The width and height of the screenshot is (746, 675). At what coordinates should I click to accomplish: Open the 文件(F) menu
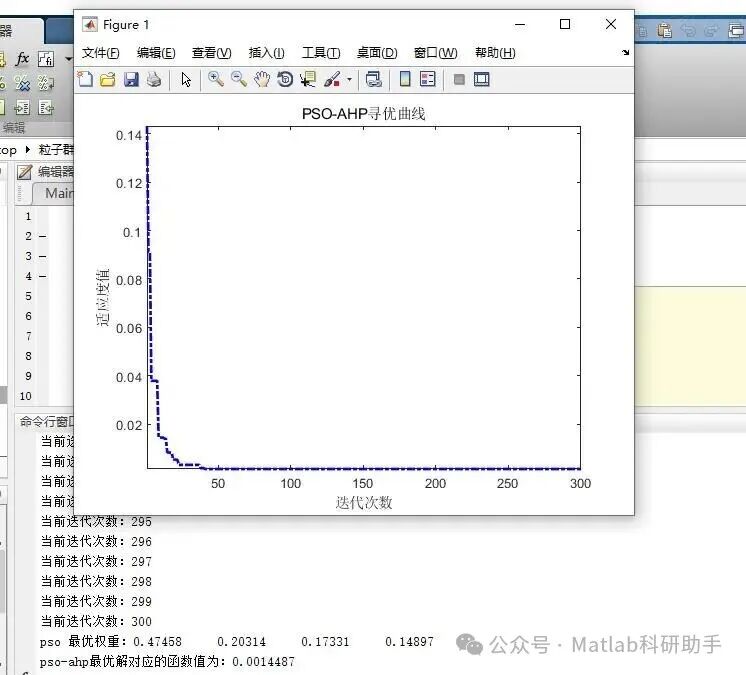100,53
